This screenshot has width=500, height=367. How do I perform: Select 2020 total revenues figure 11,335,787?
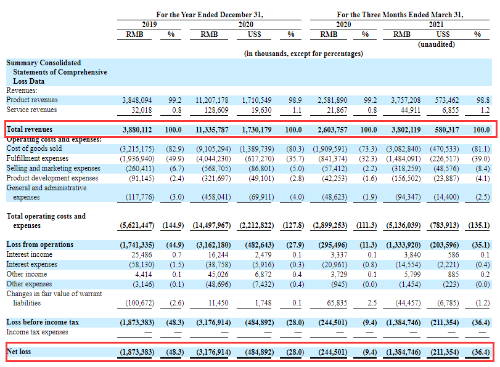[x=212, y=130]
